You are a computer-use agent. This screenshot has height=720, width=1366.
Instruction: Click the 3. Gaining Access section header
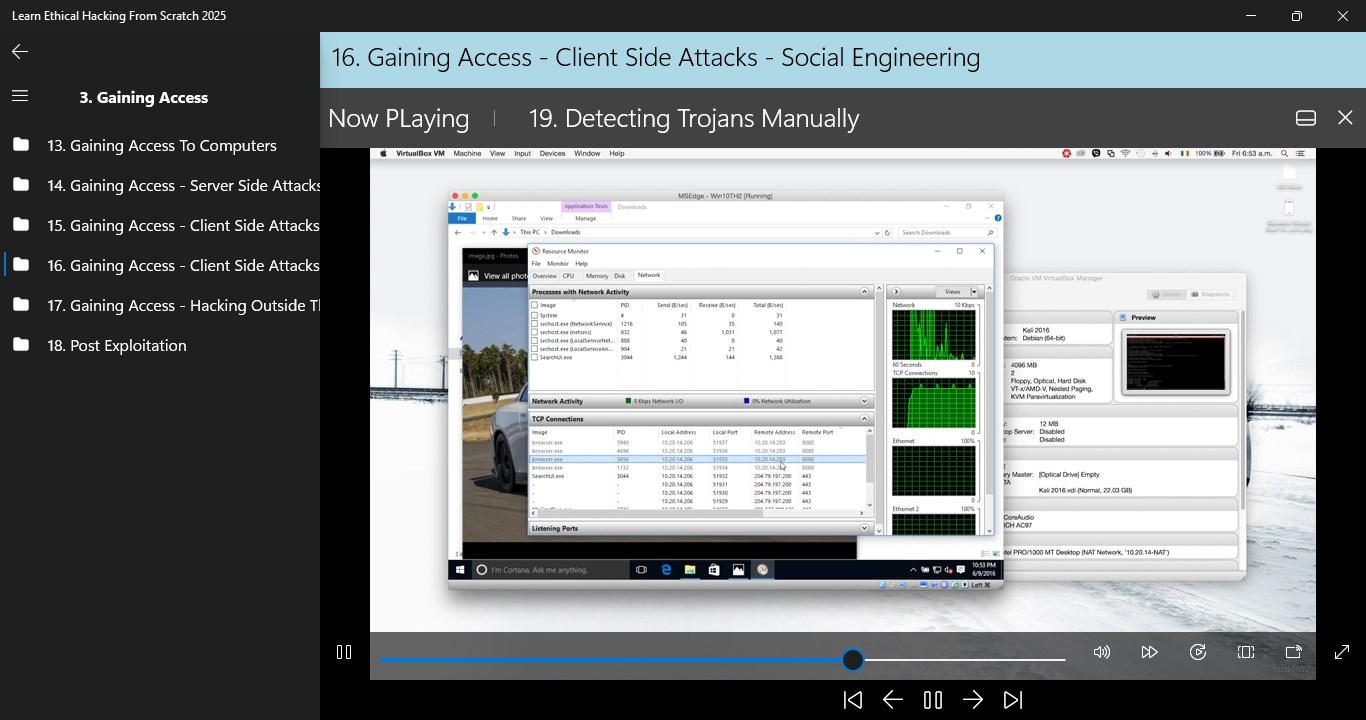143,97
